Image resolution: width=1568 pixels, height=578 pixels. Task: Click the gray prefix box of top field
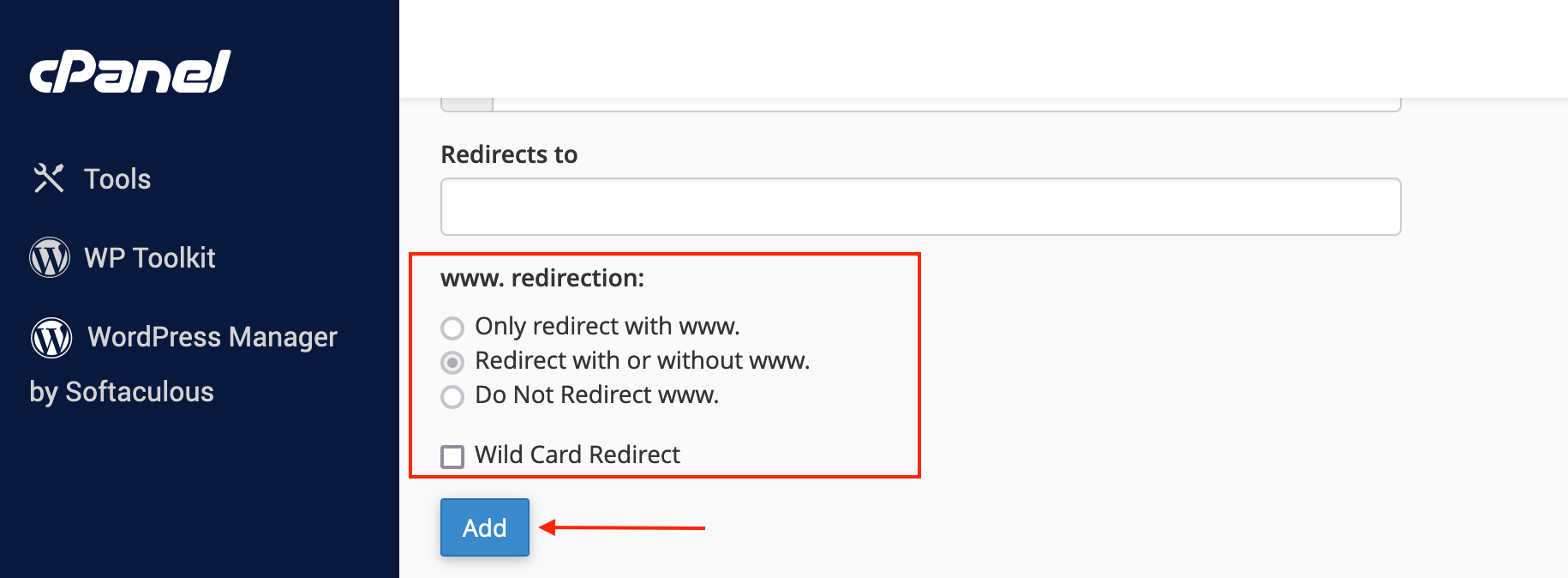click(467, 105)
